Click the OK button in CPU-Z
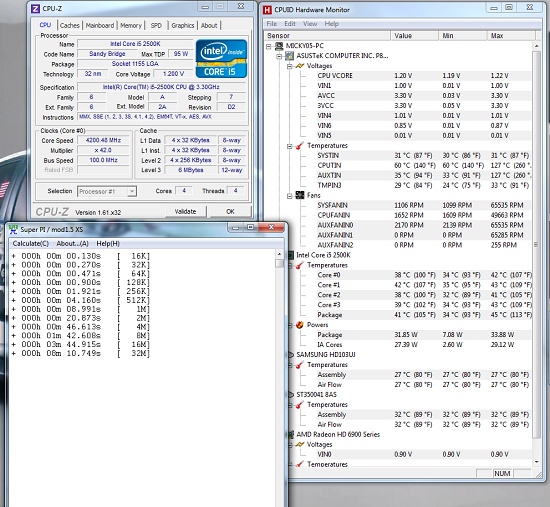This screenshot has height=507, width=550. 230,211
